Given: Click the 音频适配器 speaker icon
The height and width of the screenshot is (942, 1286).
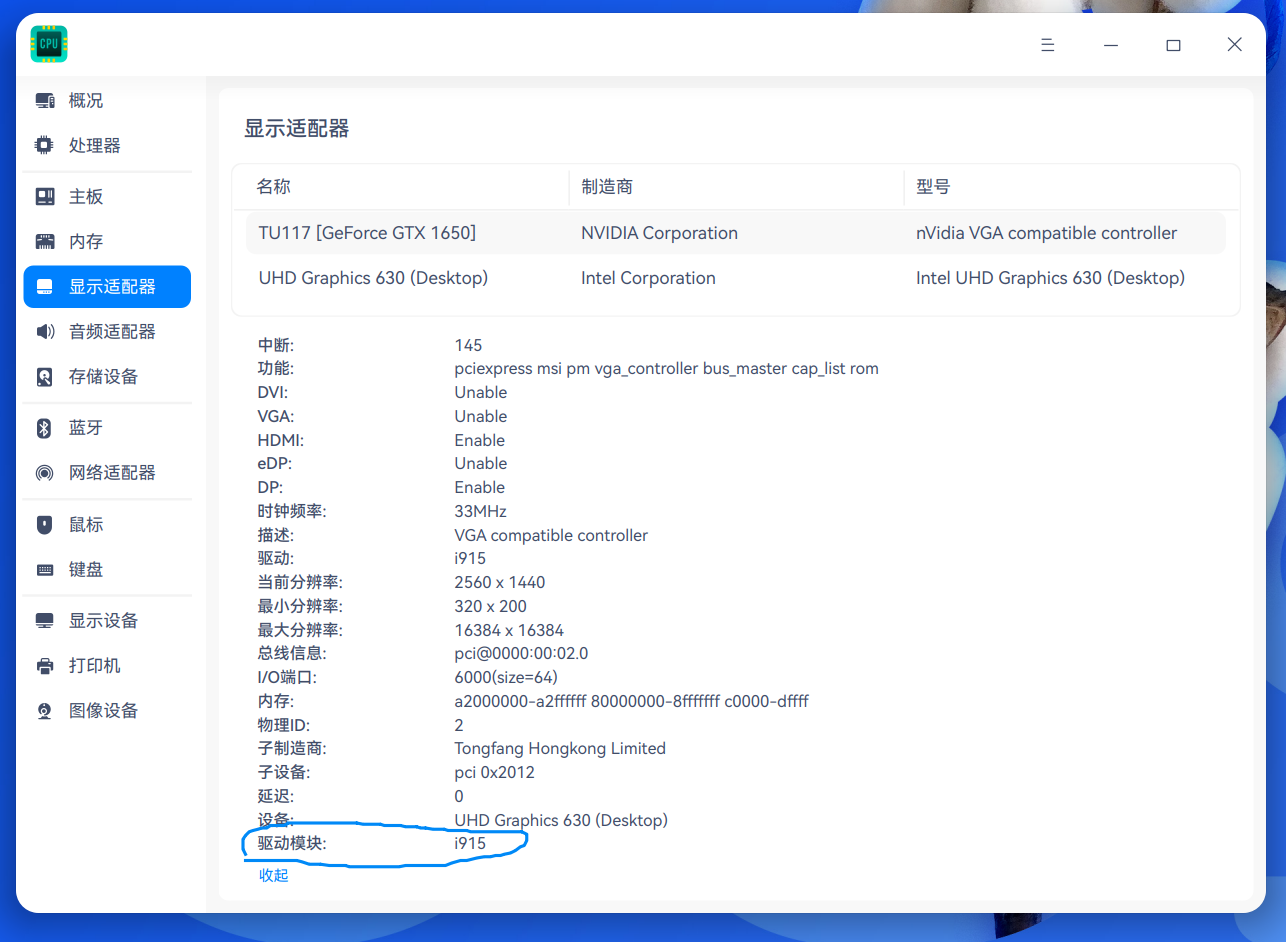Looking at the screenshot, I should pos(44,332).
